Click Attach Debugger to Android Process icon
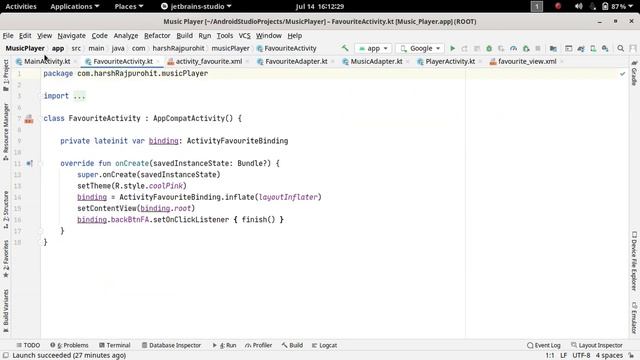Screen dimensions: 640x360 (x=526, y=48)
